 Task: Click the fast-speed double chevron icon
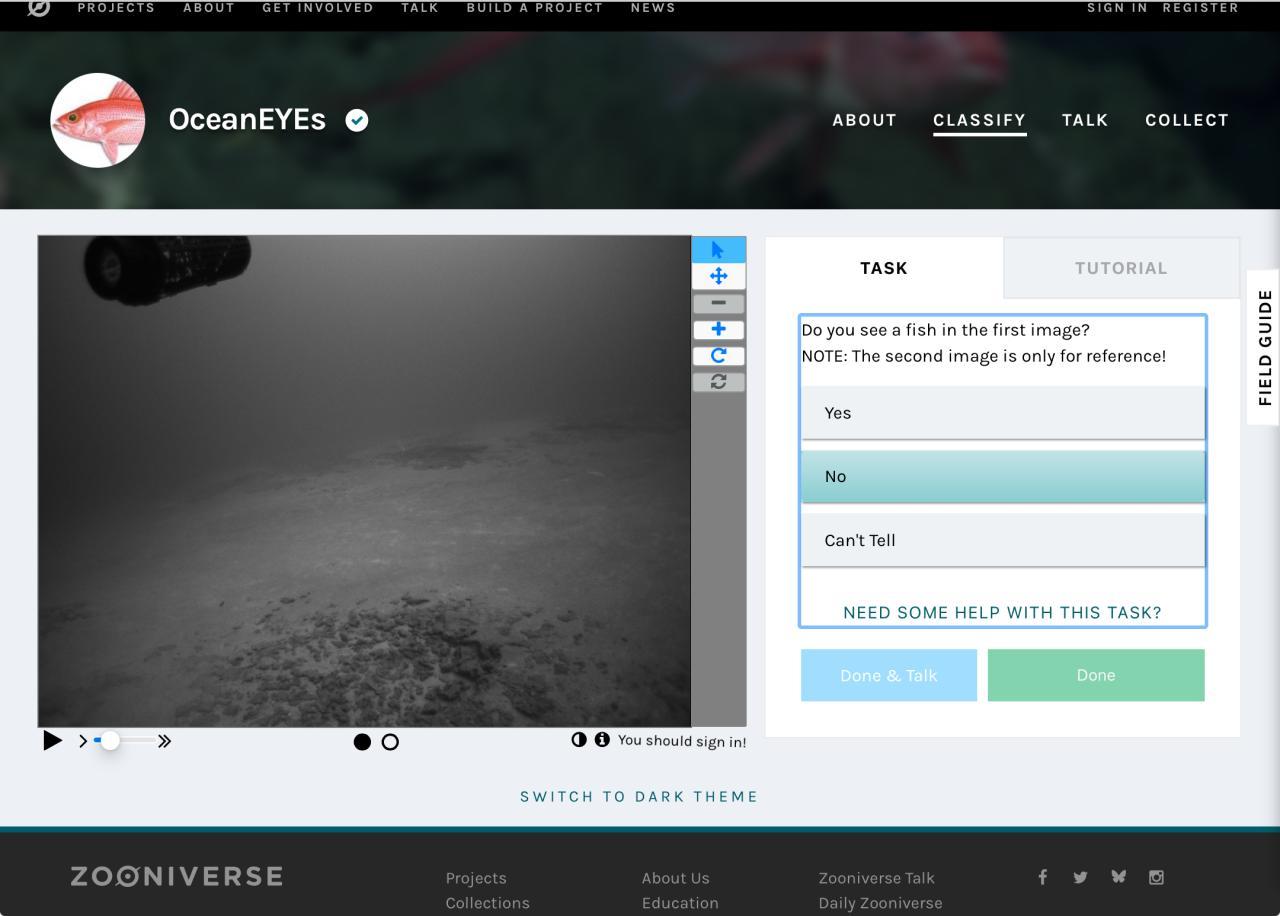[x=165, y=741]
